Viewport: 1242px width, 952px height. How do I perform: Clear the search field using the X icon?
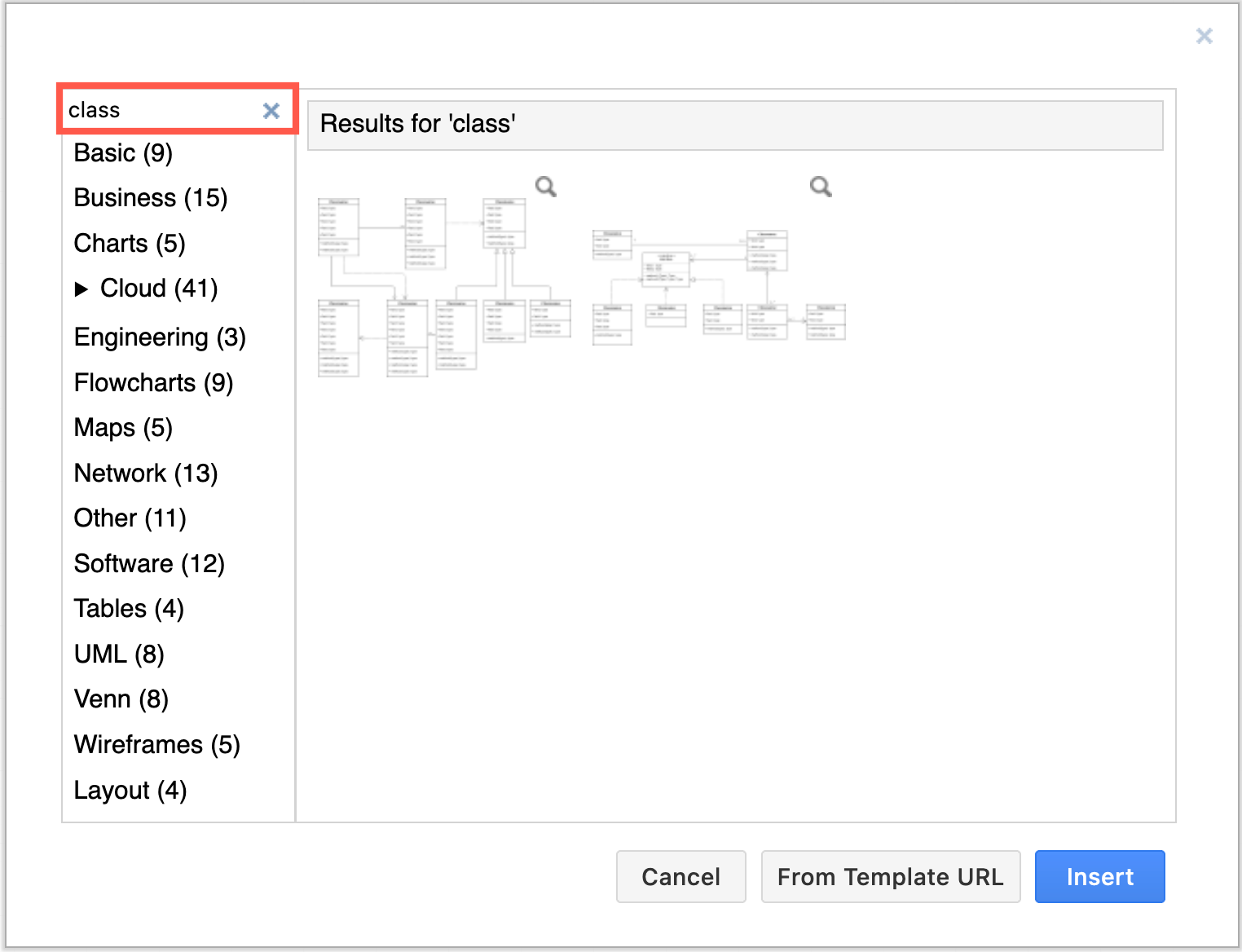(271, 111)
